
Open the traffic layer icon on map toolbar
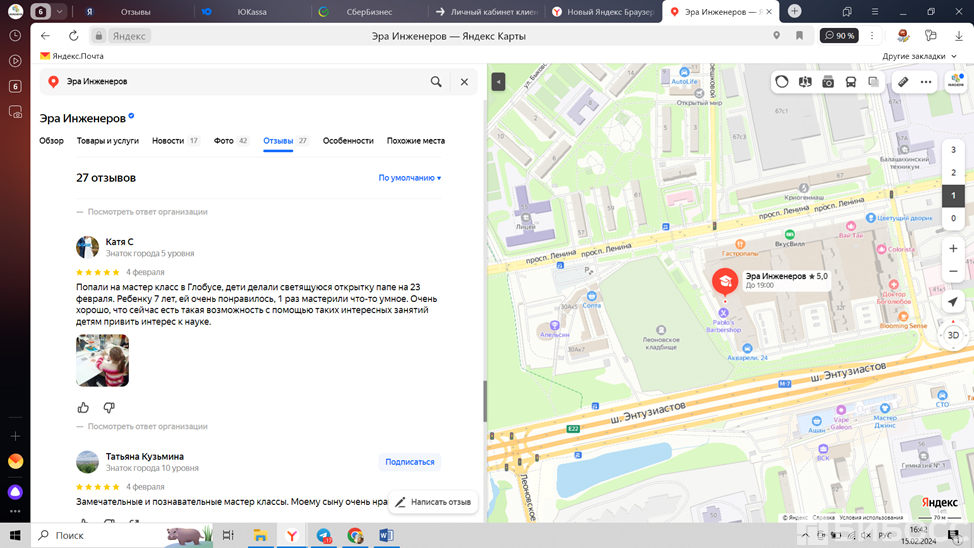(x=782, y=82)
